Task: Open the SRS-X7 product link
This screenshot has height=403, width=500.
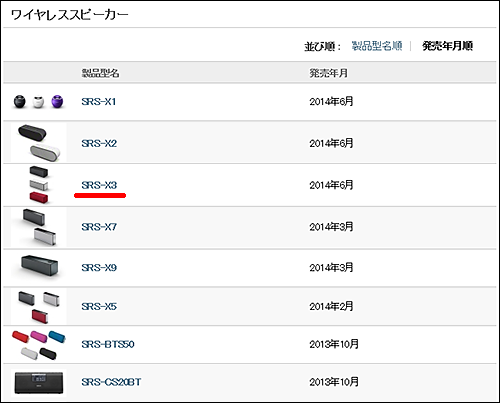Action: click(99, 227)
